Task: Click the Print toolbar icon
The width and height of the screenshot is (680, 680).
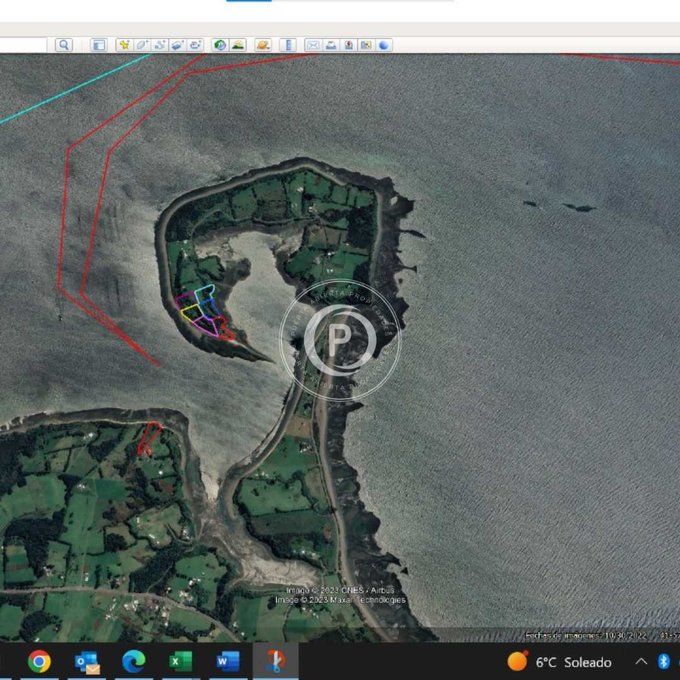Action: (331, 45)
